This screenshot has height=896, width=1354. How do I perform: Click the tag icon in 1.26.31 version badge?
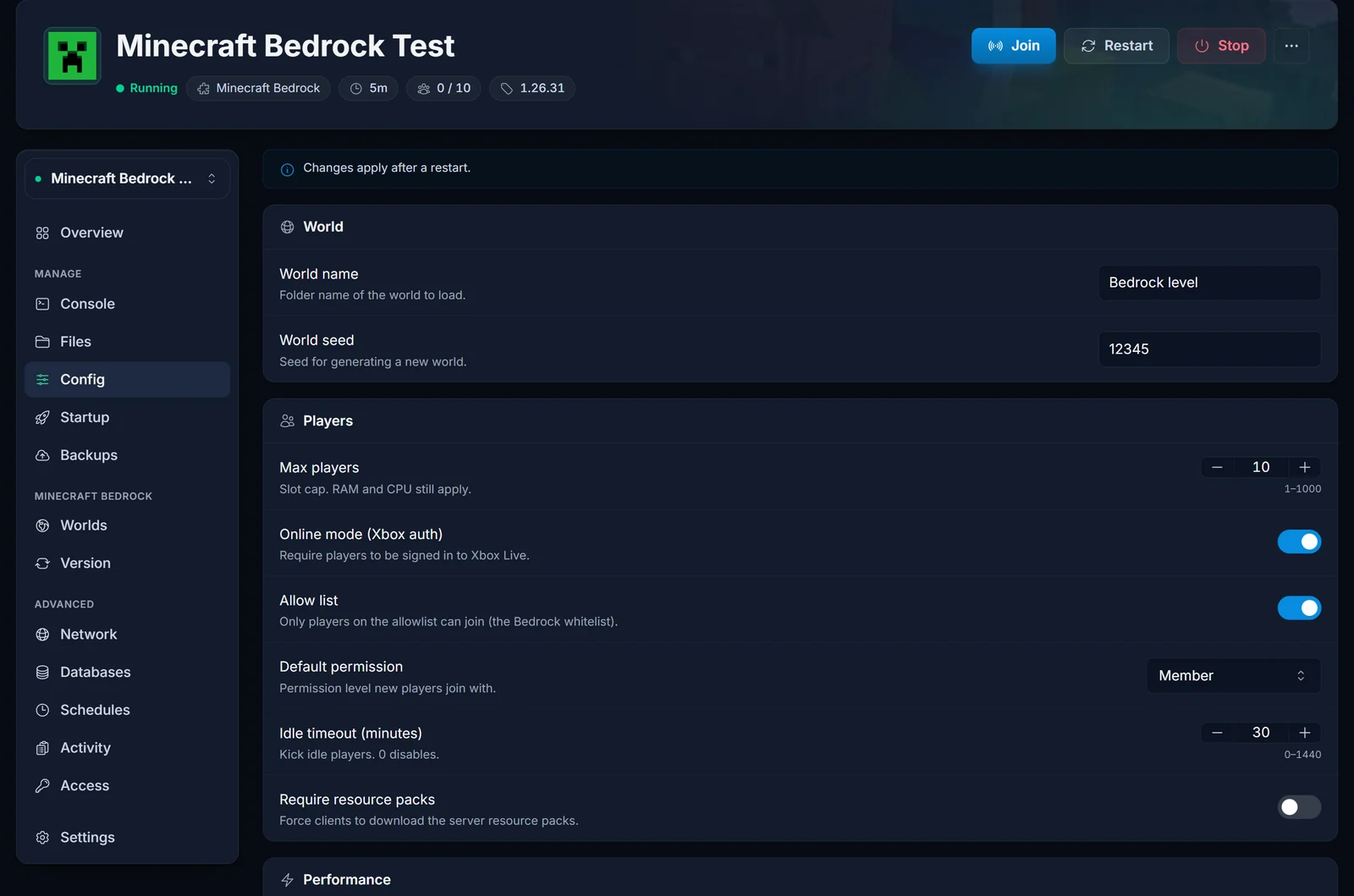506,89
